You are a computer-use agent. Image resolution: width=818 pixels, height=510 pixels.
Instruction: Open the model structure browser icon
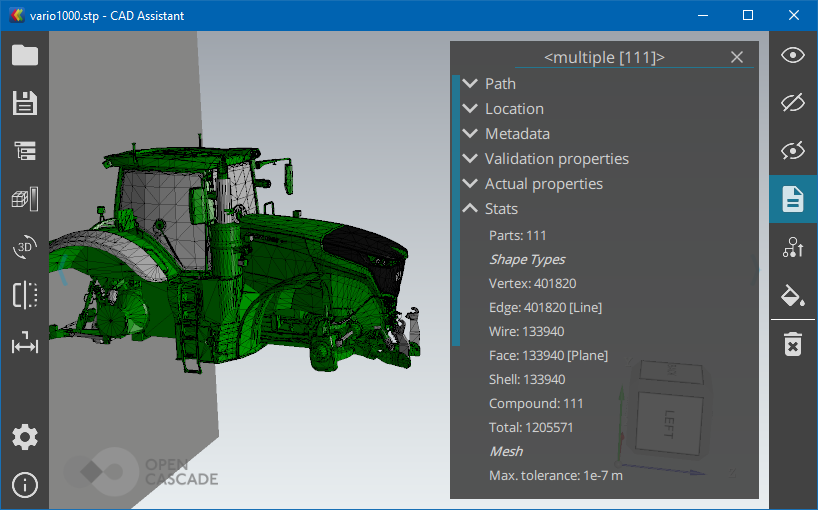tap(25, 151)
